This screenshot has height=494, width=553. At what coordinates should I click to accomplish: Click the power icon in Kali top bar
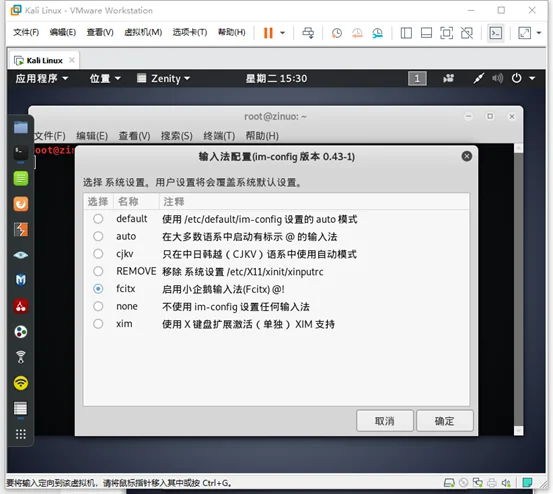(x=516, y=78)
